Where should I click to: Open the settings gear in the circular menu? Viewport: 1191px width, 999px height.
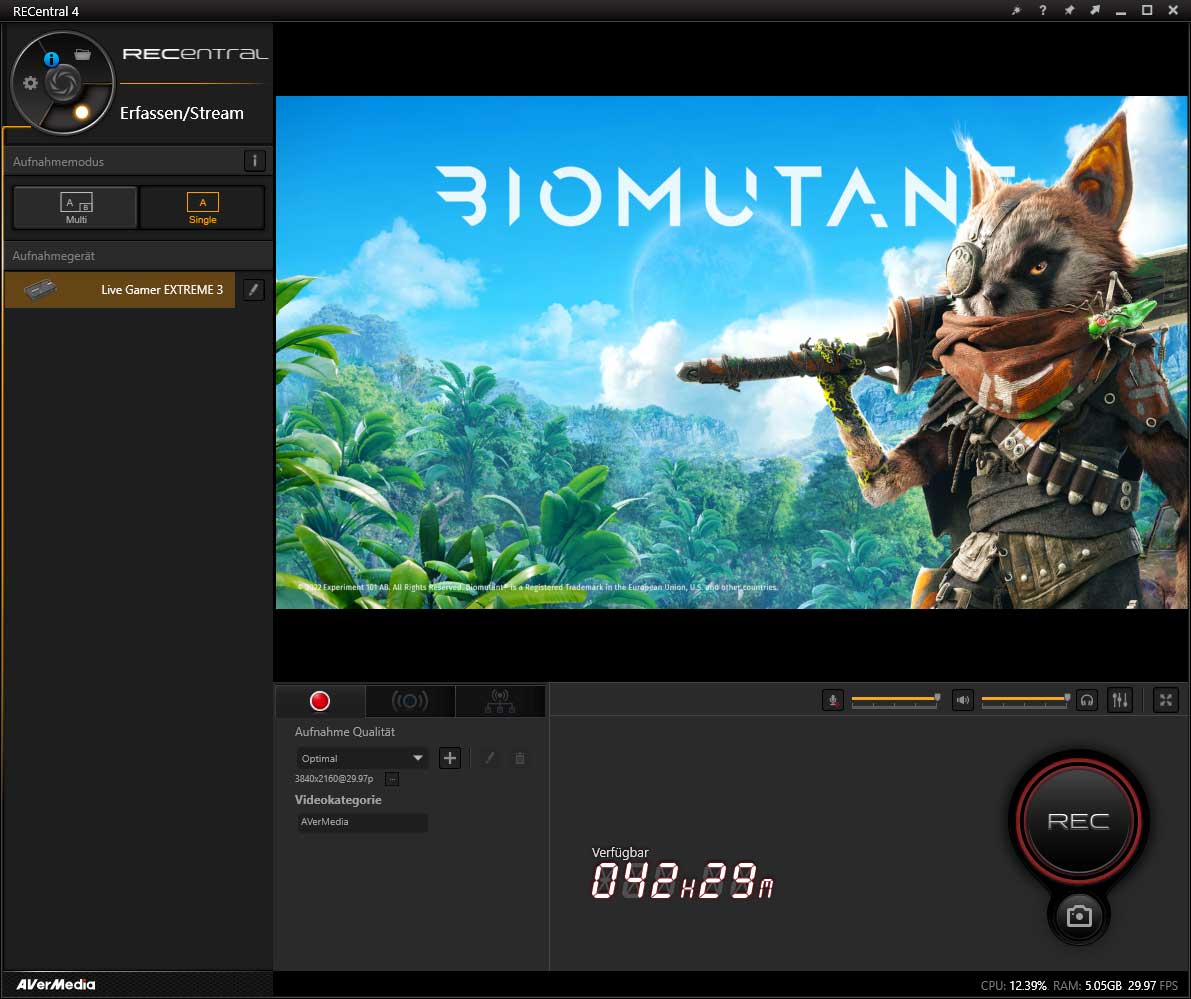tap(30, 83)
